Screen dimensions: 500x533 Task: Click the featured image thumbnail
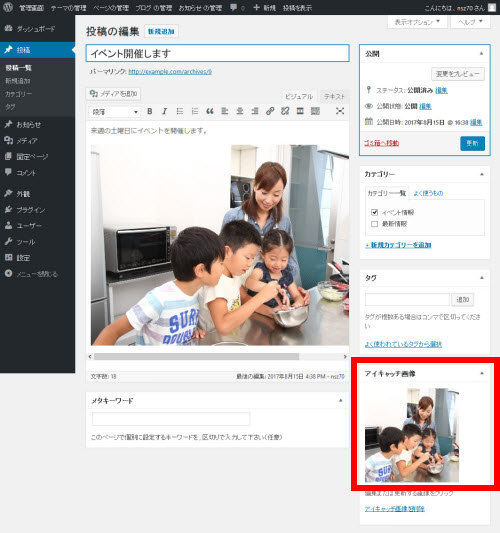point(412,435)
